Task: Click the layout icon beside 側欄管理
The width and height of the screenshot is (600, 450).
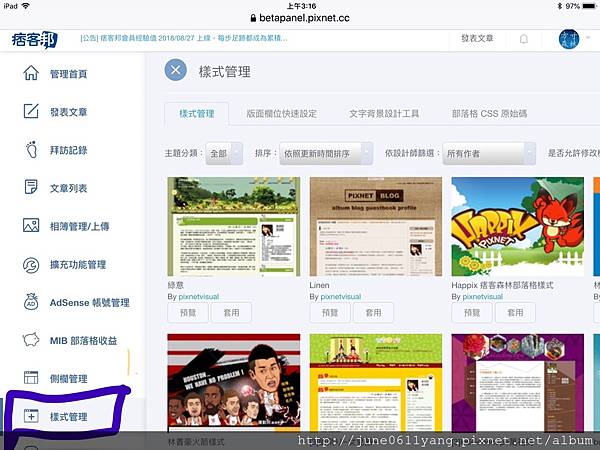Action: [31, 378]
